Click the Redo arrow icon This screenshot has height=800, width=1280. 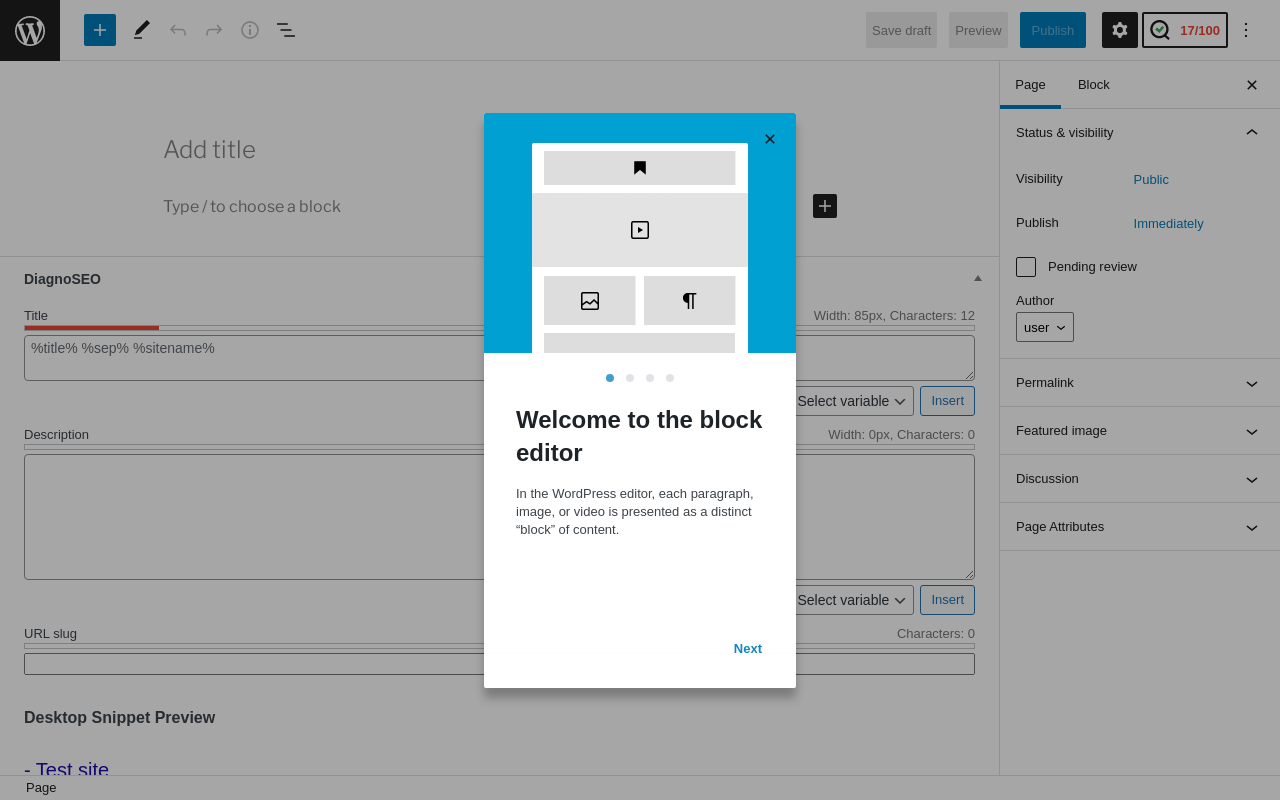pyautogui.click(x=214, y=30)
